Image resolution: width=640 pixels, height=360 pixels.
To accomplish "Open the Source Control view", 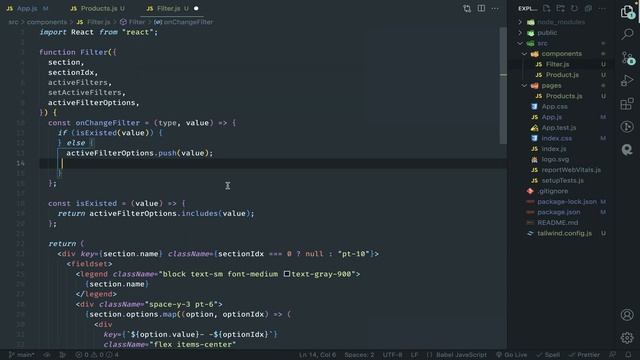I will 628,58.
